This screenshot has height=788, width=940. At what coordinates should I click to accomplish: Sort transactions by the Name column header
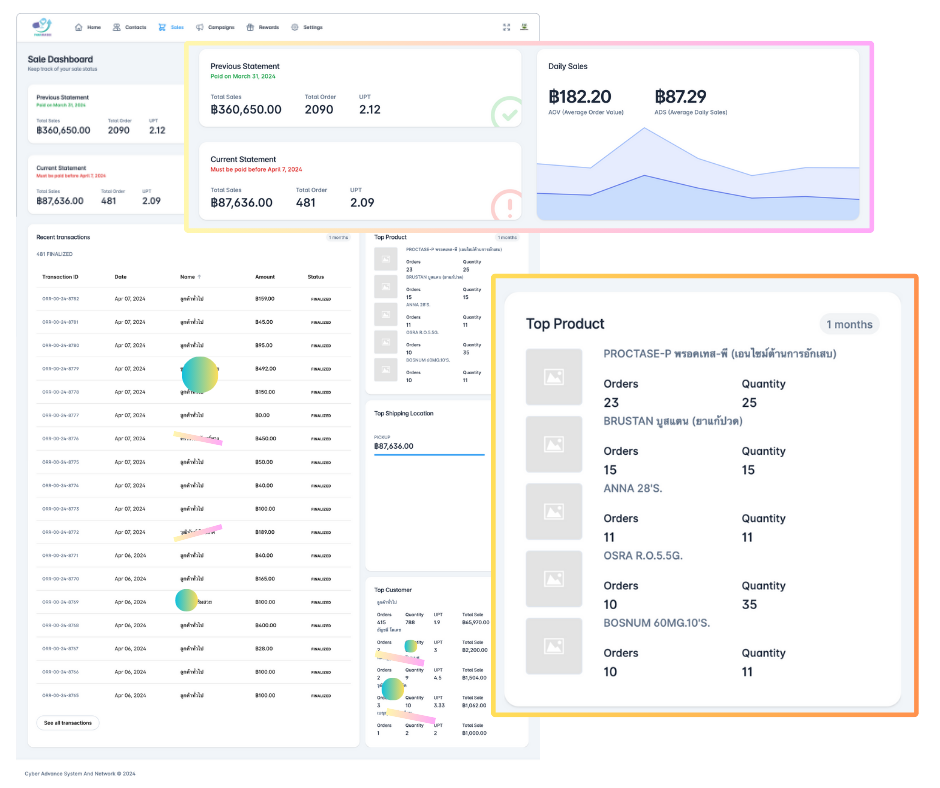pyautogui.click(x=190, y=277)
